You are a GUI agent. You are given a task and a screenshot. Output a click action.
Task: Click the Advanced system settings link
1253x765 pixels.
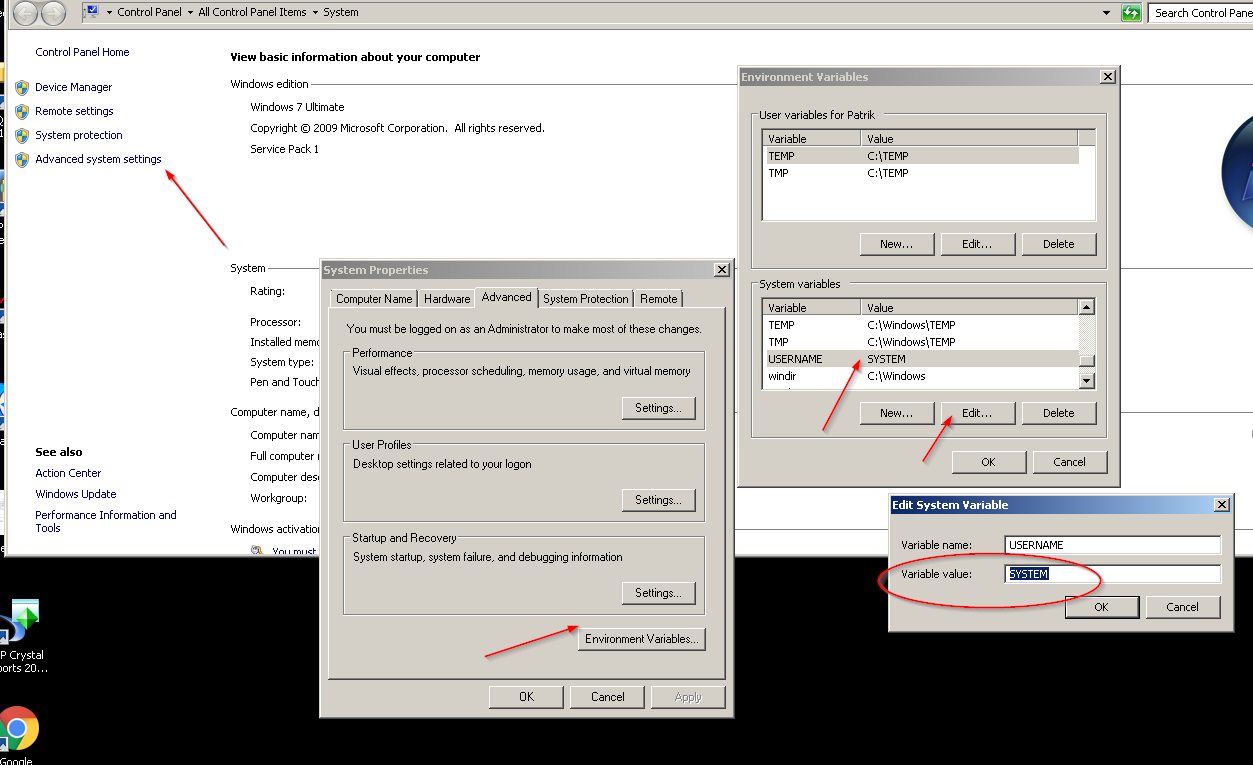98,159
